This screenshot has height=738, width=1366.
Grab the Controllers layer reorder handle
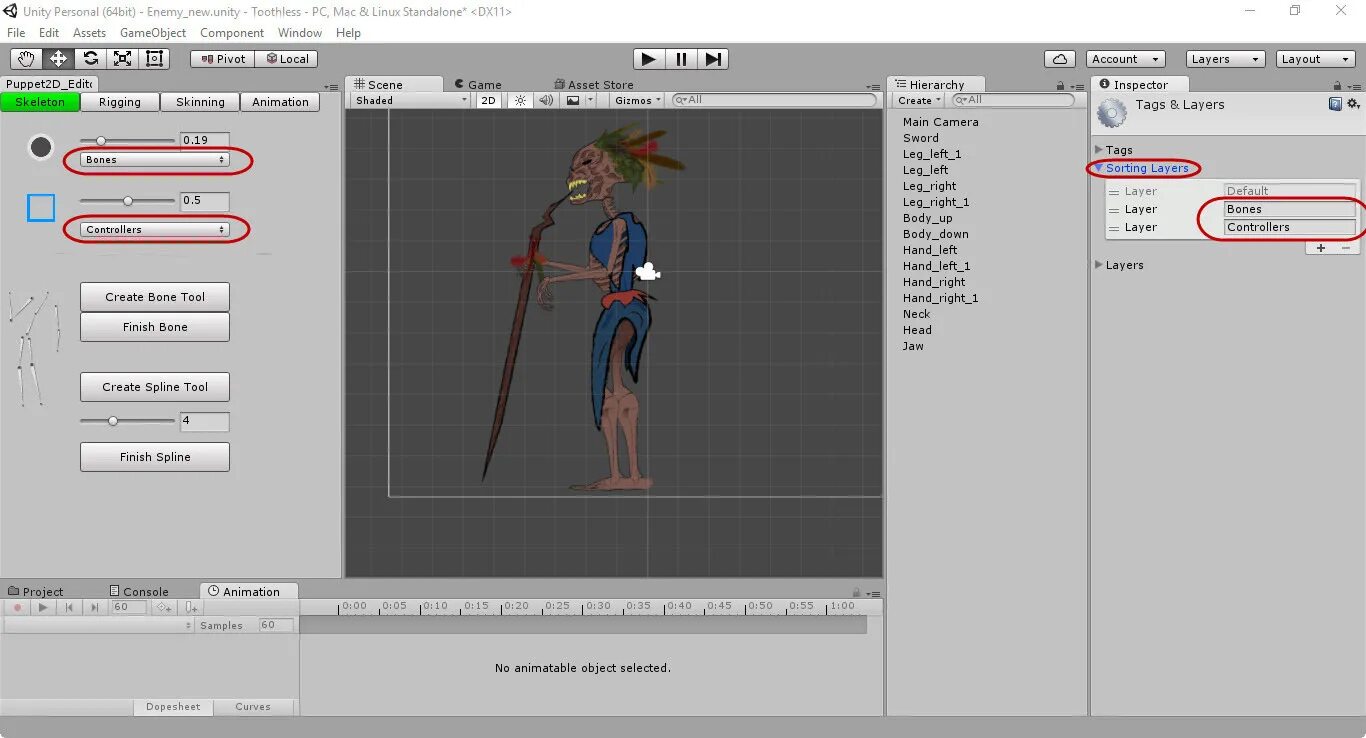[x=1114, y=228]
